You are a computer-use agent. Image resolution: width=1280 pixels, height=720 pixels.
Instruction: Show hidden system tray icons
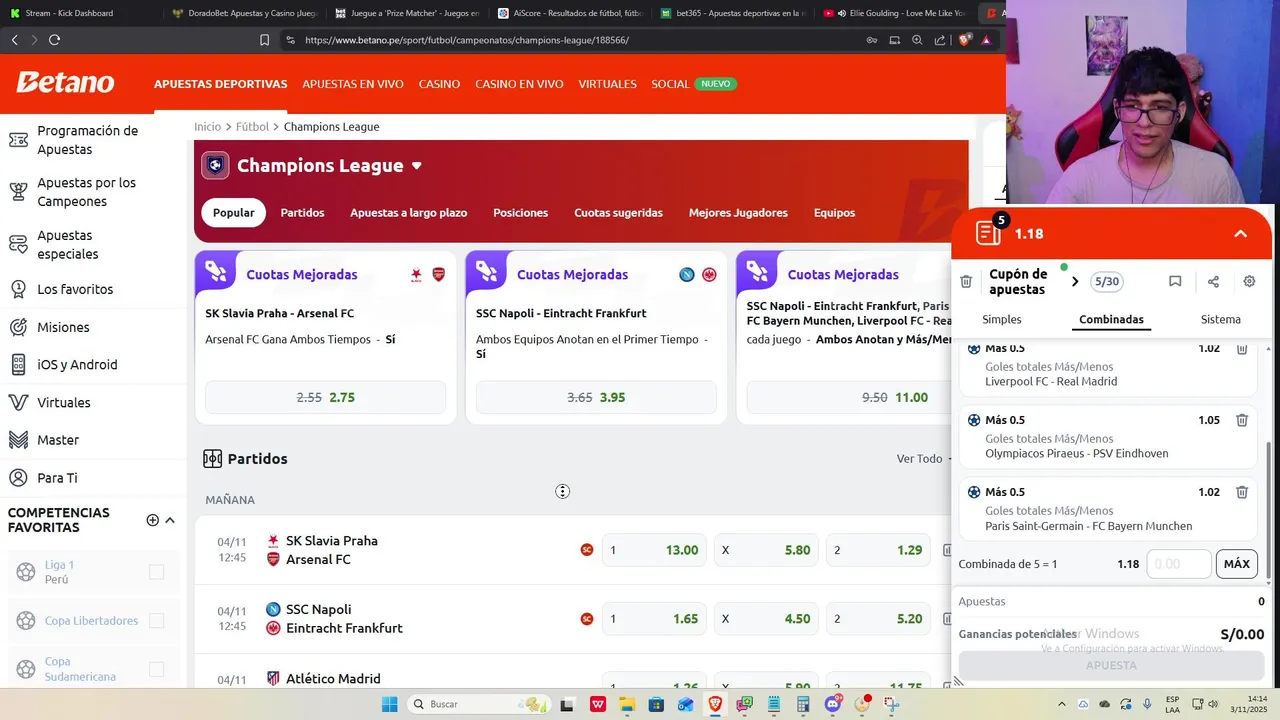(1062, 704)
